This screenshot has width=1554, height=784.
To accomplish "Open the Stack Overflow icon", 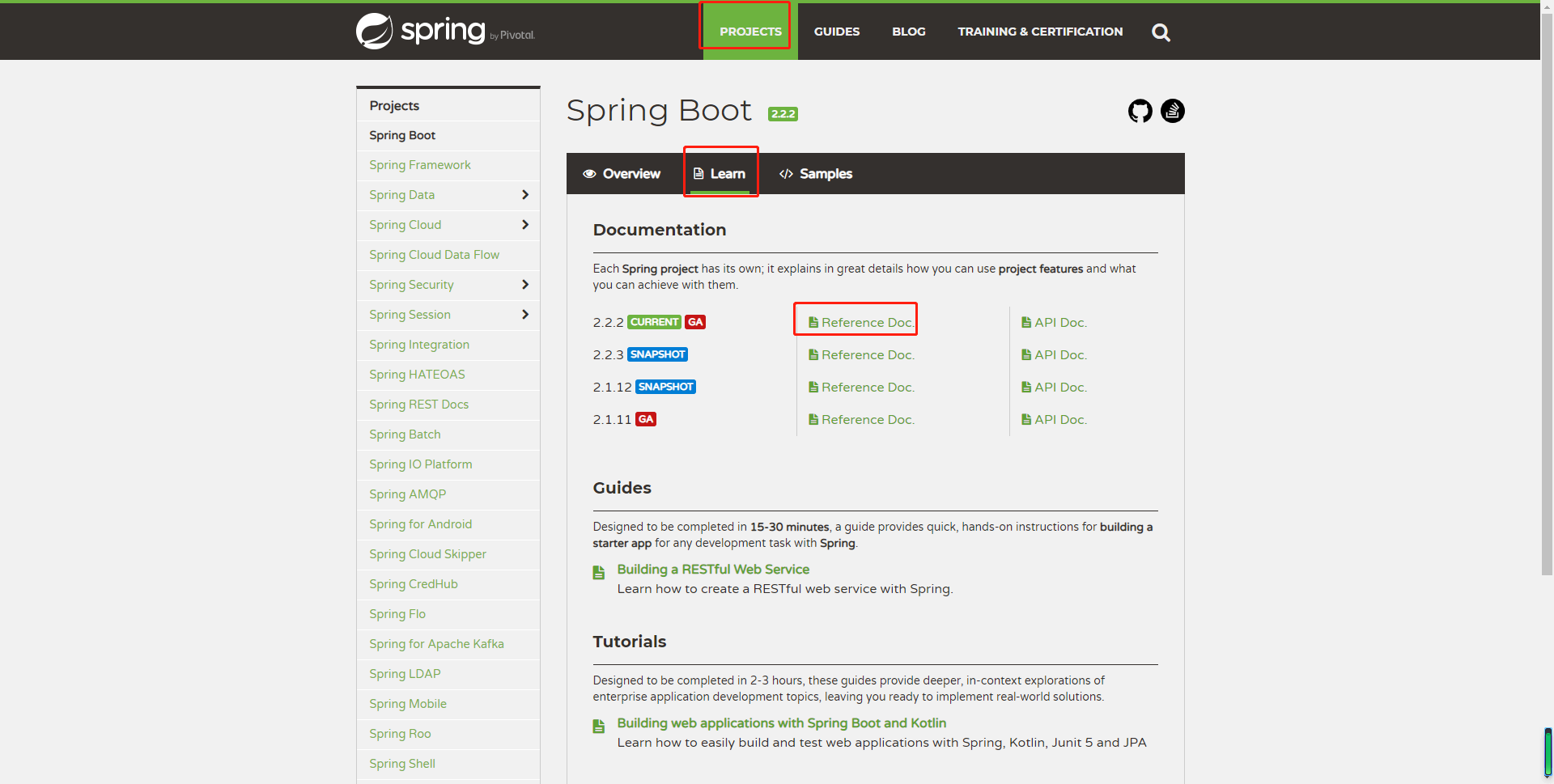I will pos(1172,111).
